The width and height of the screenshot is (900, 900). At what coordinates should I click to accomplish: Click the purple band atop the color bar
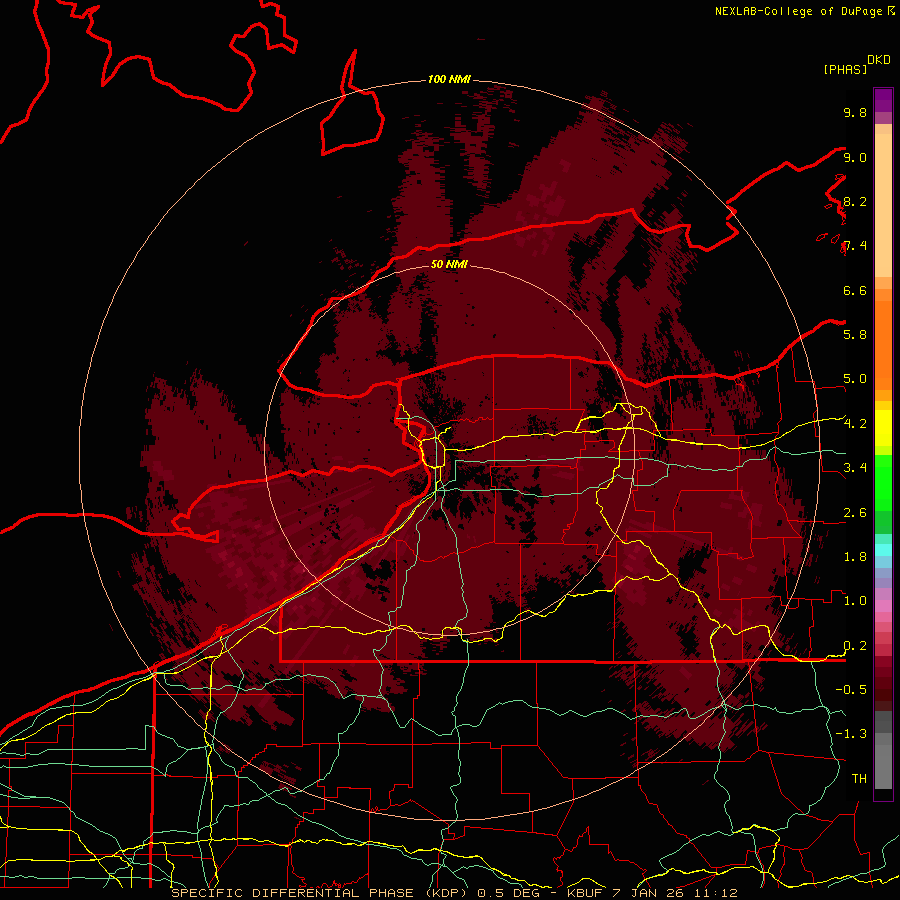pyautogui.click(x=883, y=100)
